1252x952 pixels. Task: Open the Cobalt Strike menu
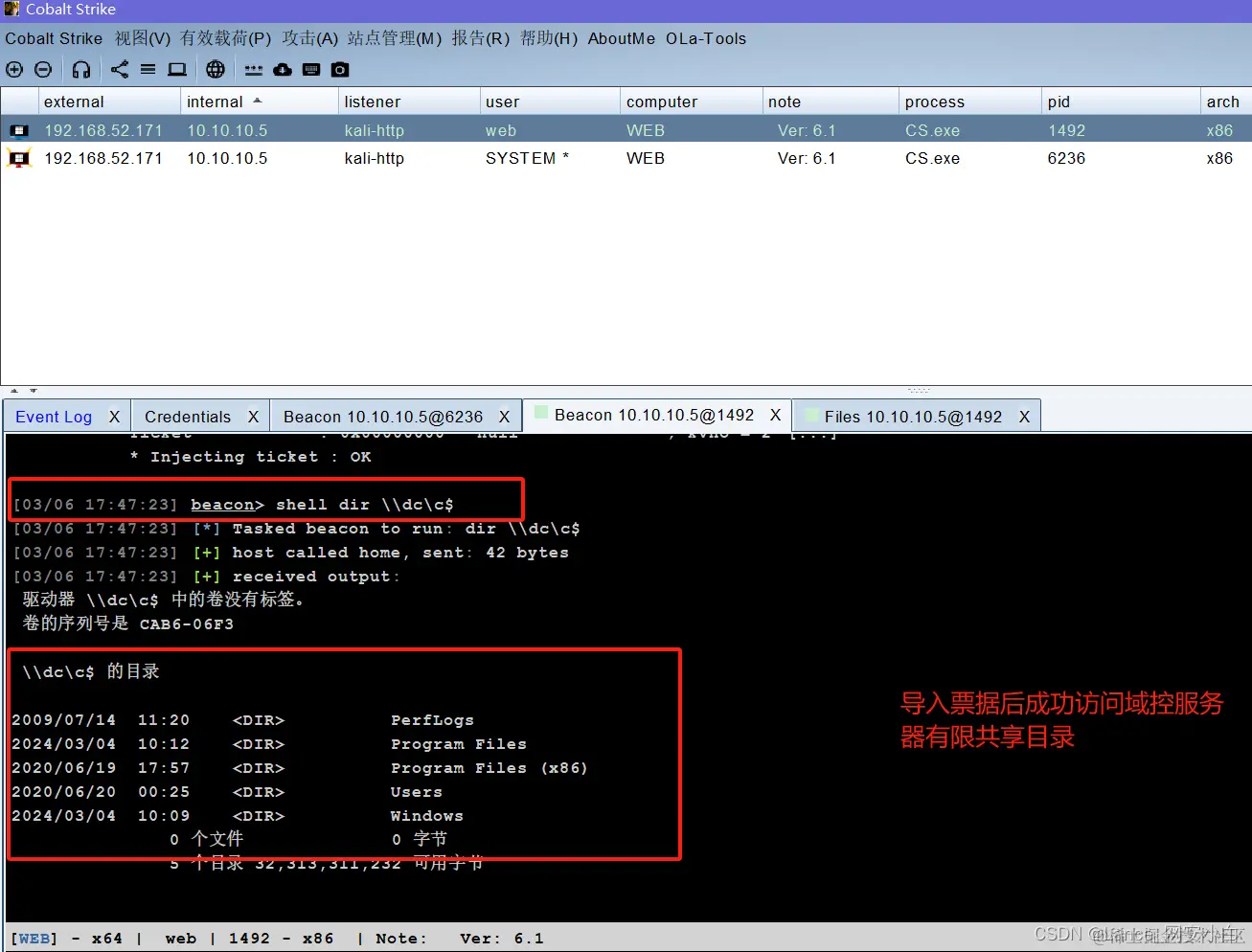click(54, 38)
